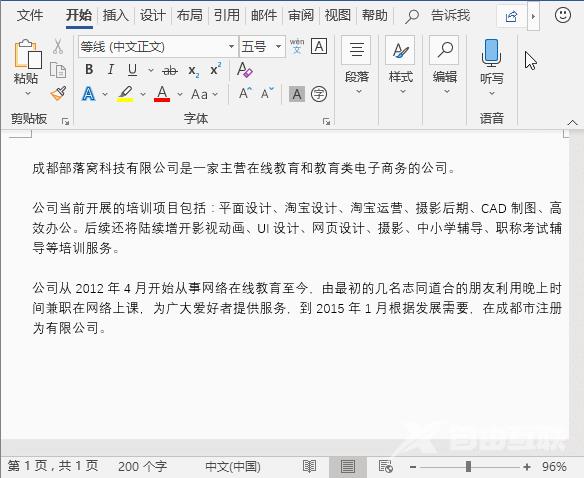The height and width of the screenshot is (478, 584).
Task: Apply red font color
Action: [162, 94]
